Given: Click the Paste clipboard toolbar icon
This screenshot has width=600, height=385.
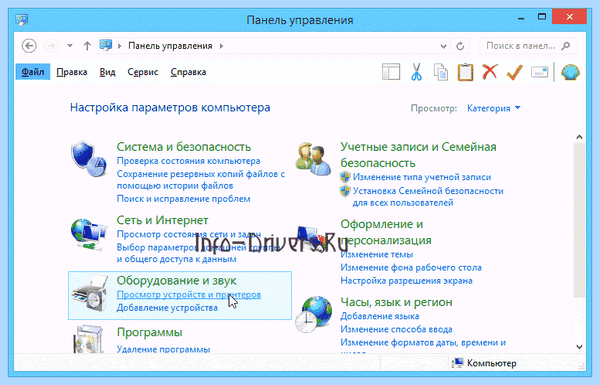Looking at the screenshot, I should [465, 72].
